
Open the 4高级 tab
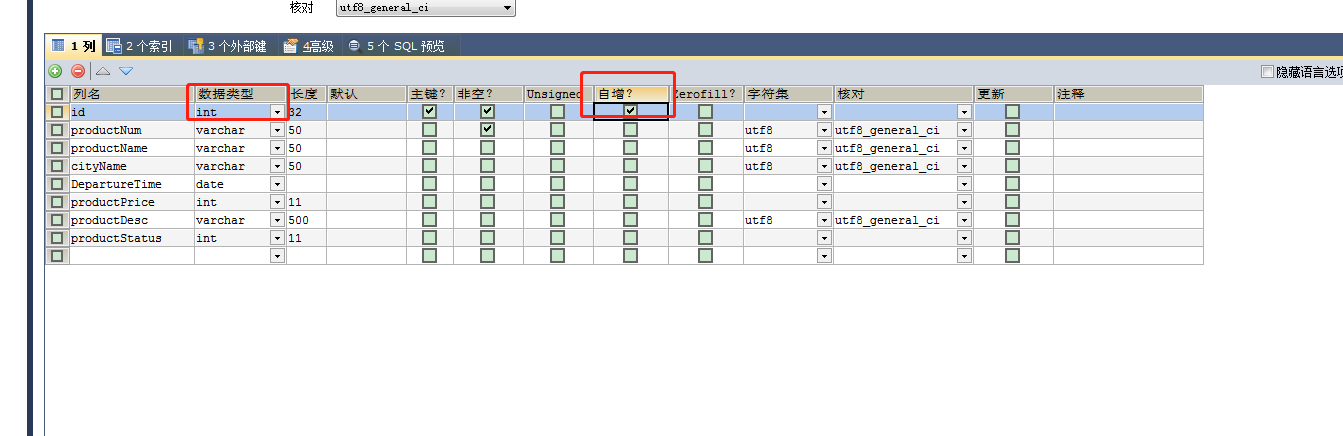click(308, 46)
